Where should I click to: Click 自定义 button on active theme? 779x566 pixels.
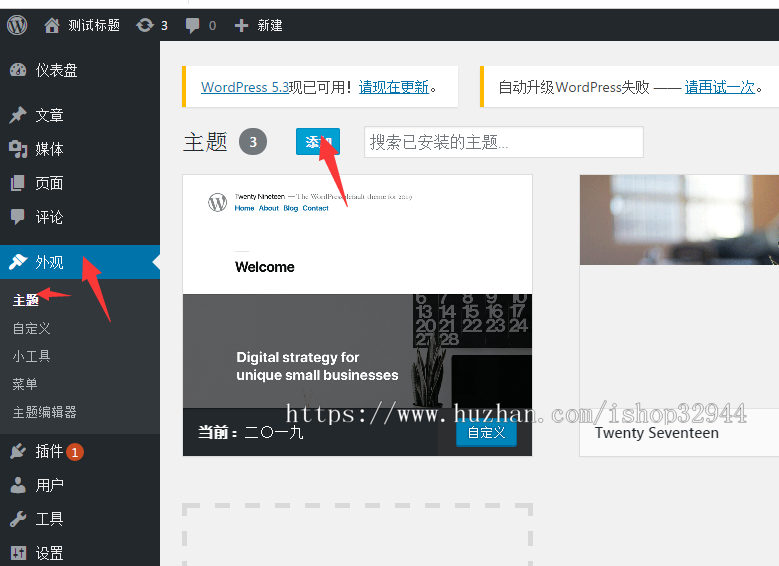coord(486,432)
